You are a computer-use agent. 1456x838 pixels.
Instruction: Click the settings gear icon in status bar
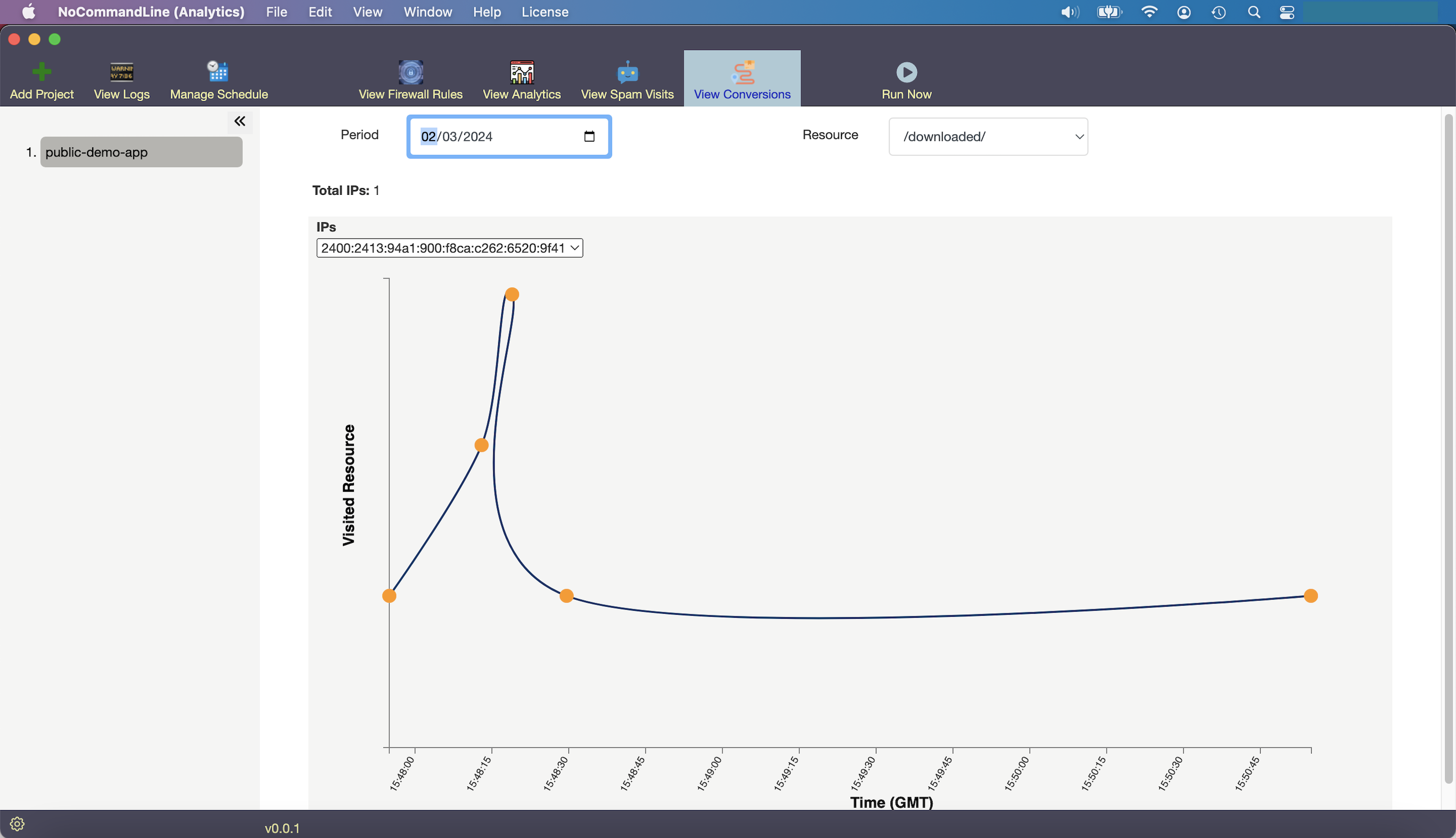point(17,824)
